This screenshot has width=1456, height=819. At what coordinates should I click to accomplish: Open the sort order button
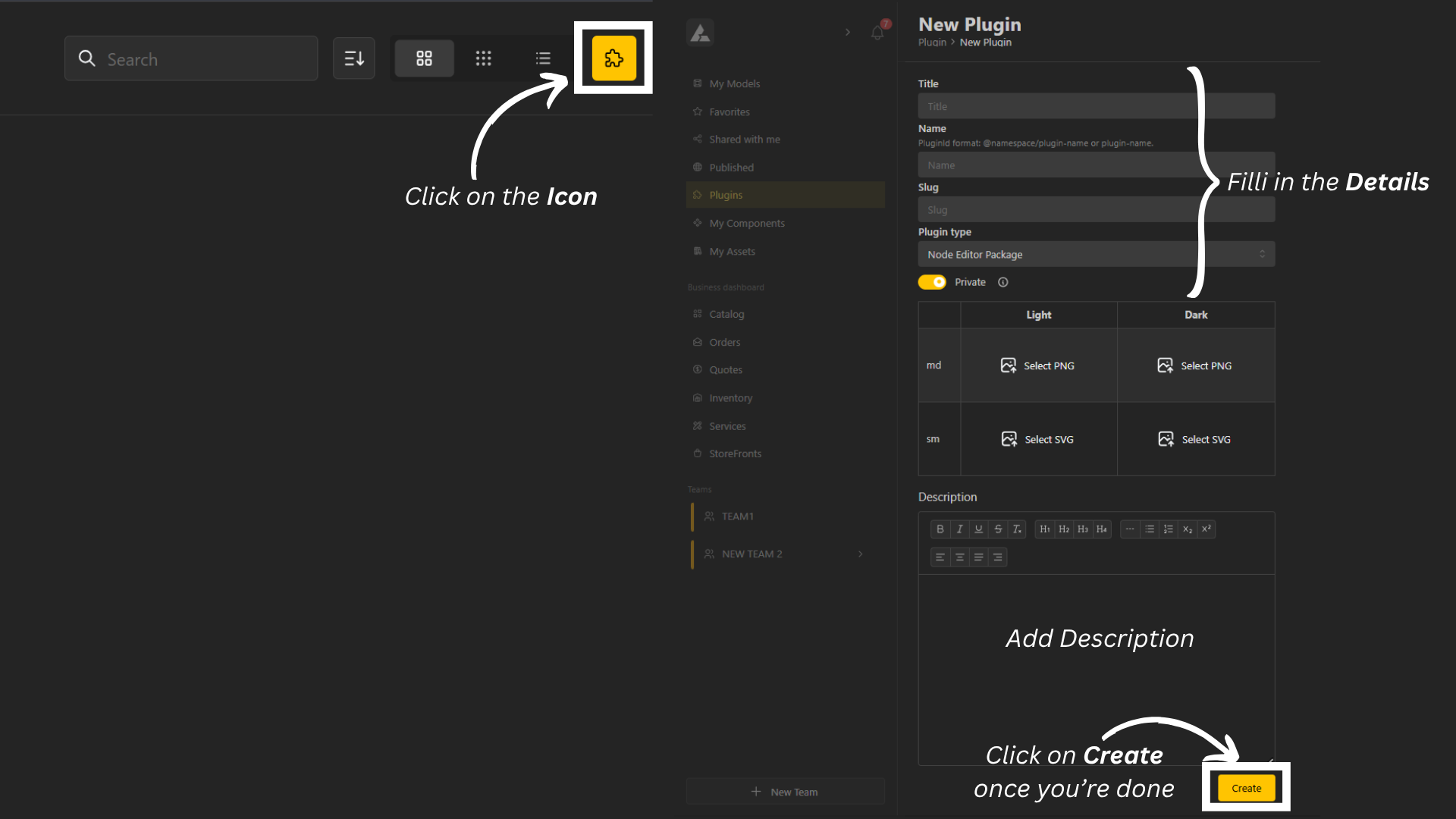click(354, 58)
